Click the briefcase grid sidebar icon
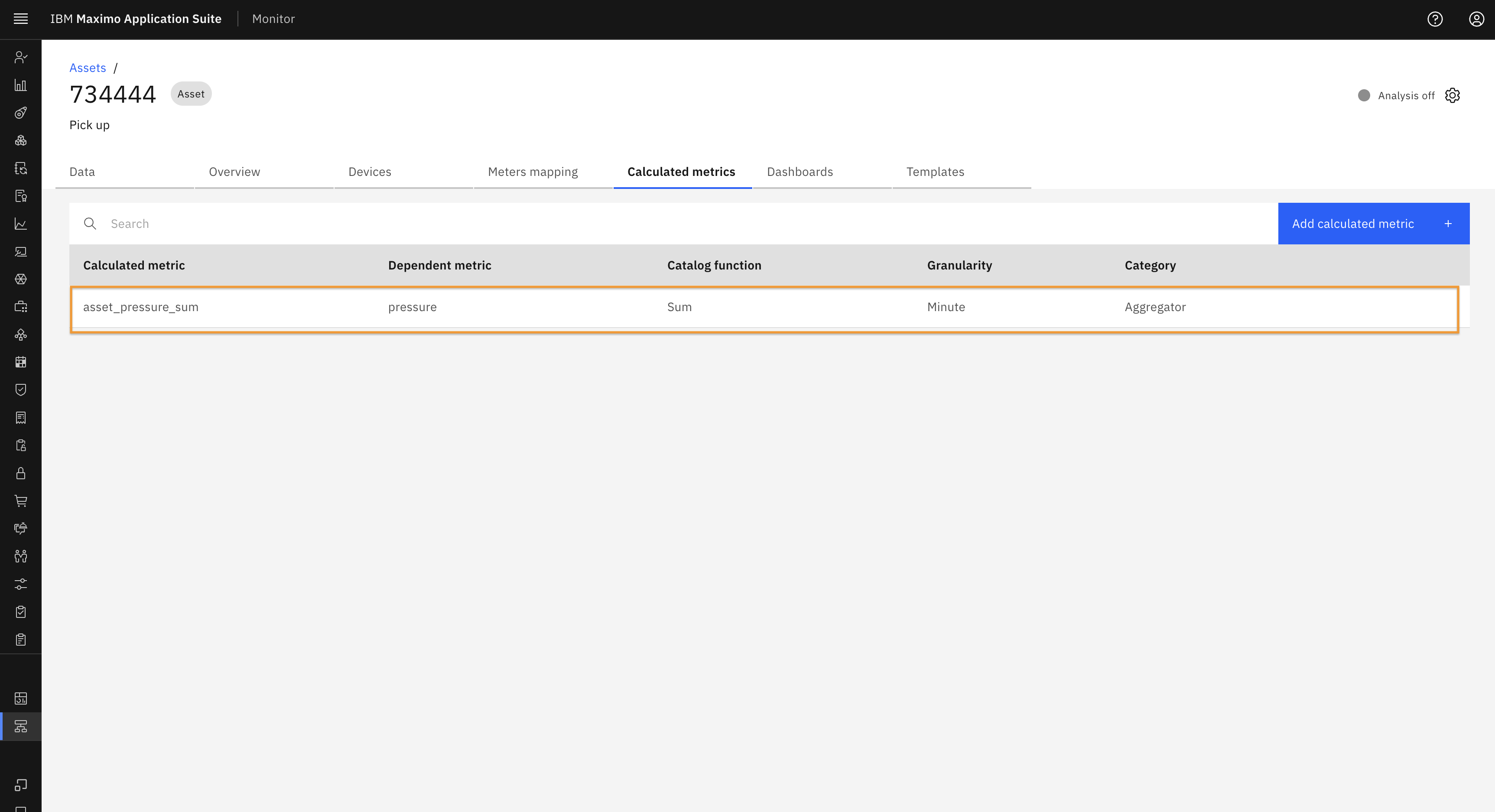The width and height of the screenshot is (1495, 812). 21,306
